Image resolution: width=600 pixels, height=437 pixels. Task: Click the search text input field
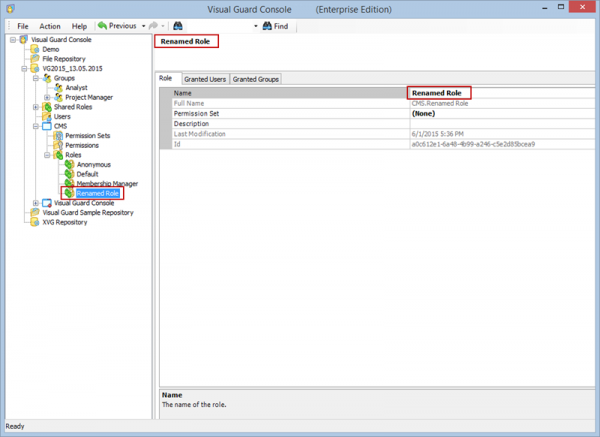point(218,26)
